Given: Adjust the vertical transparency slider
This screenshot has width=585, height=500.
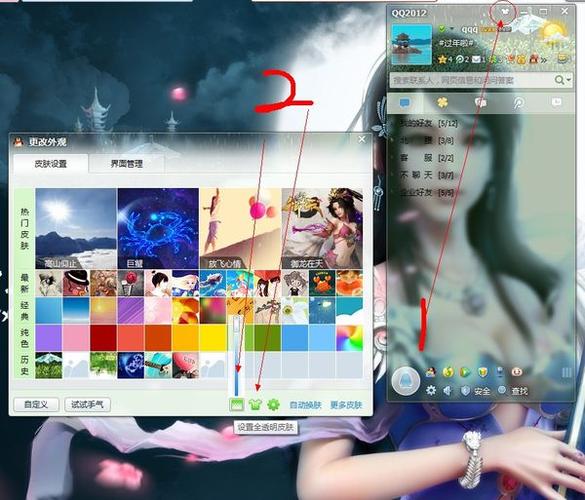Looking at the screenshot, I should [237, 356].
